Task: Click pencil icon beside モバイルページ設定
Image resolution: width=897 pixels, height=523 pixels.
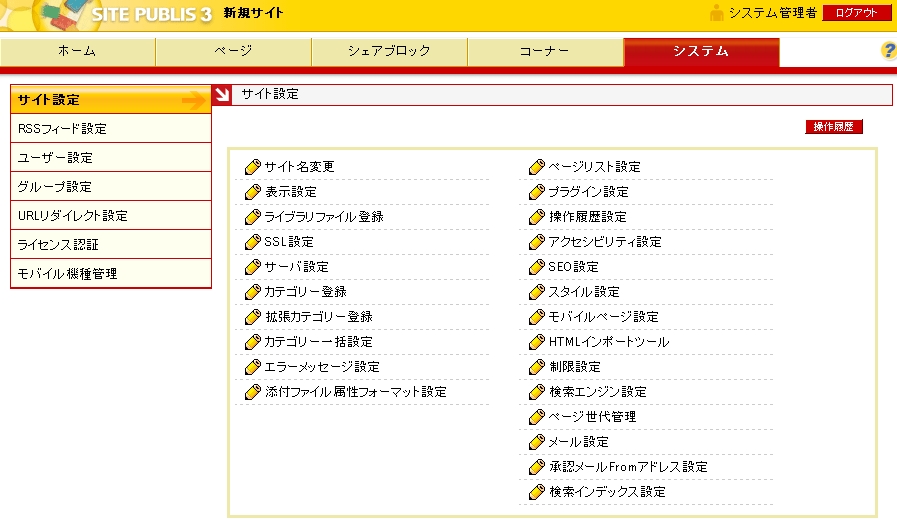Action: [x=537, y=317]
